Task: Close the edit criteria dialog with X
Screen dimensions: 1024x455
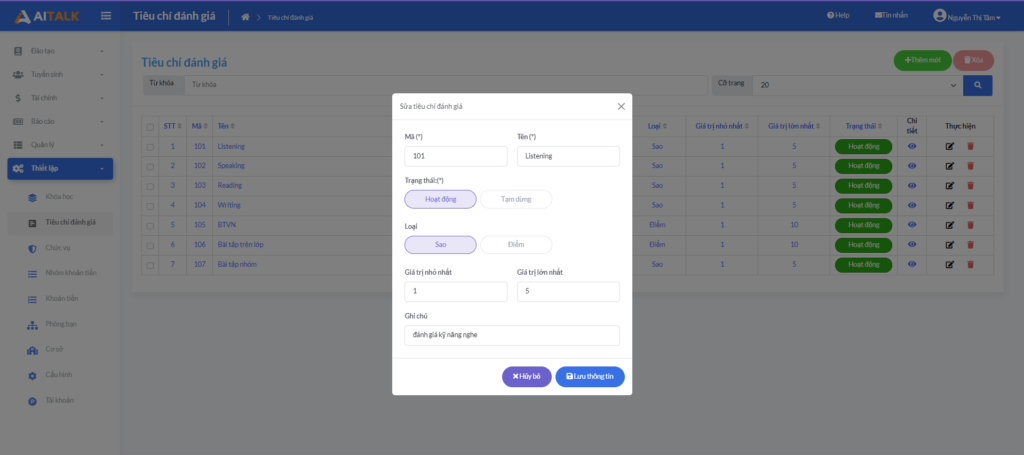Action: (x=621, y=106)
